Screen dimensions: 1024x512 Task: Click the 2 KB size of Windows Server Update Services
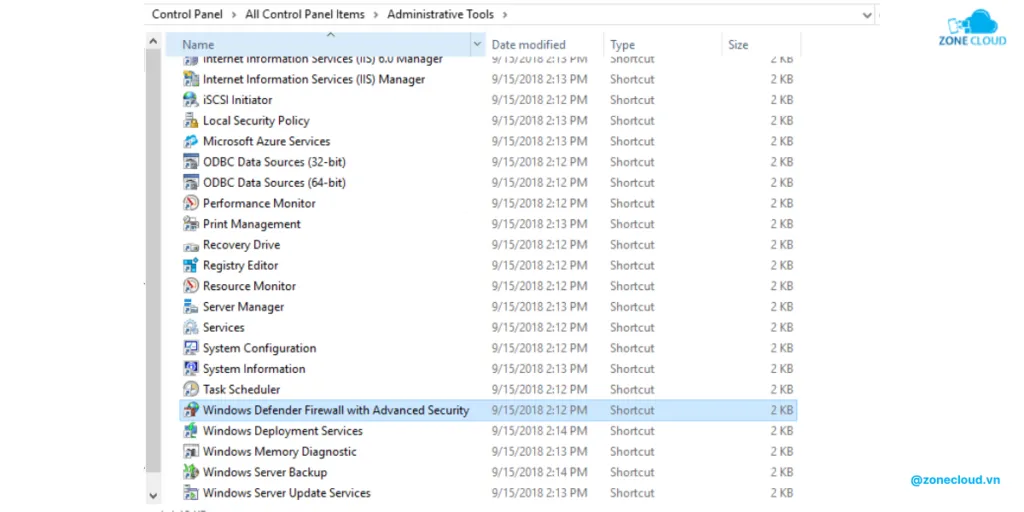[x=781, y=493]
